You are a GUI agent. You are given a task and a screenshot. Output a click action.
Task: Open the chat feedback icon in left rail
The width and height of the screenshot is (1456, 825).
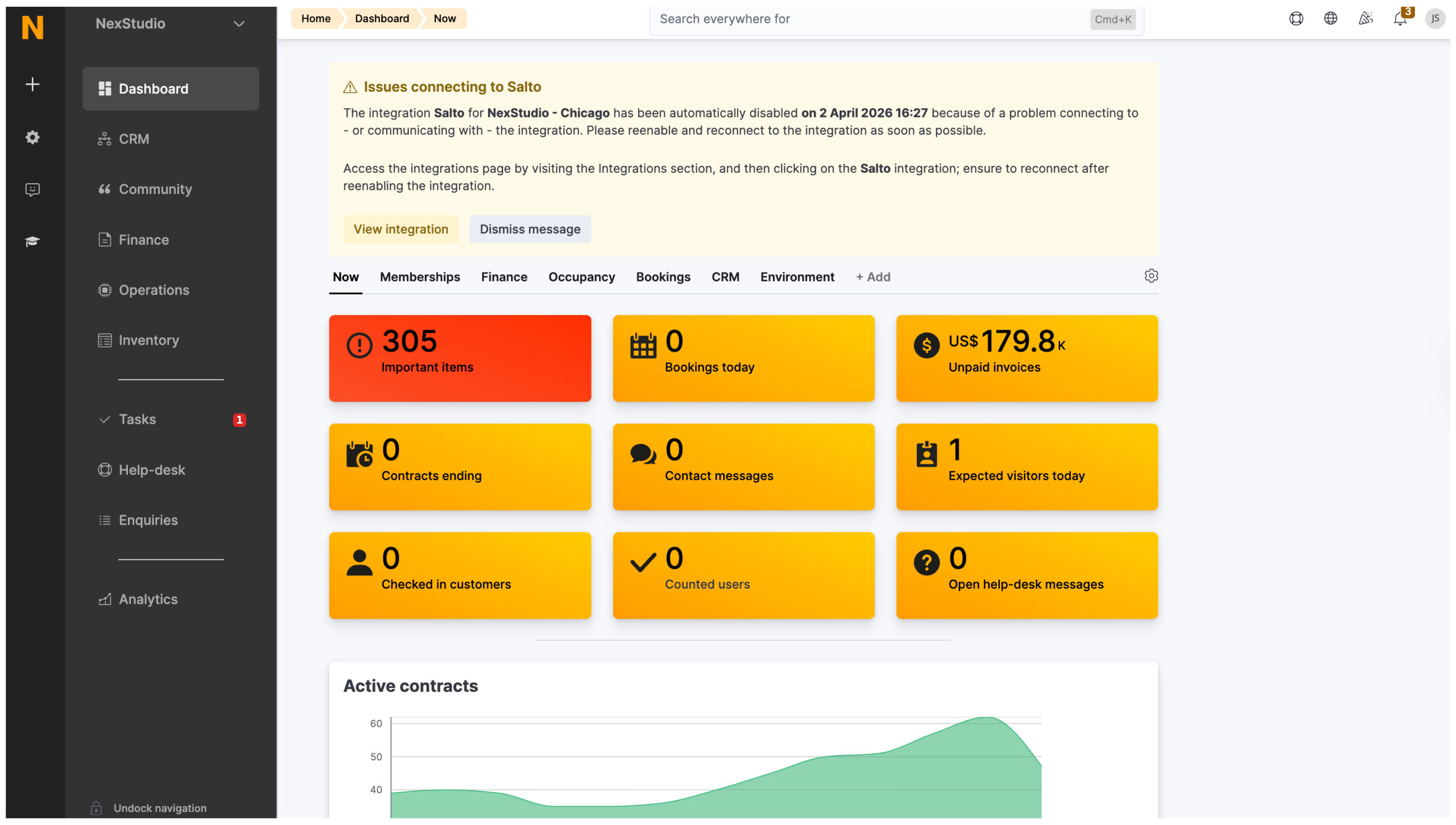(32, 189)
